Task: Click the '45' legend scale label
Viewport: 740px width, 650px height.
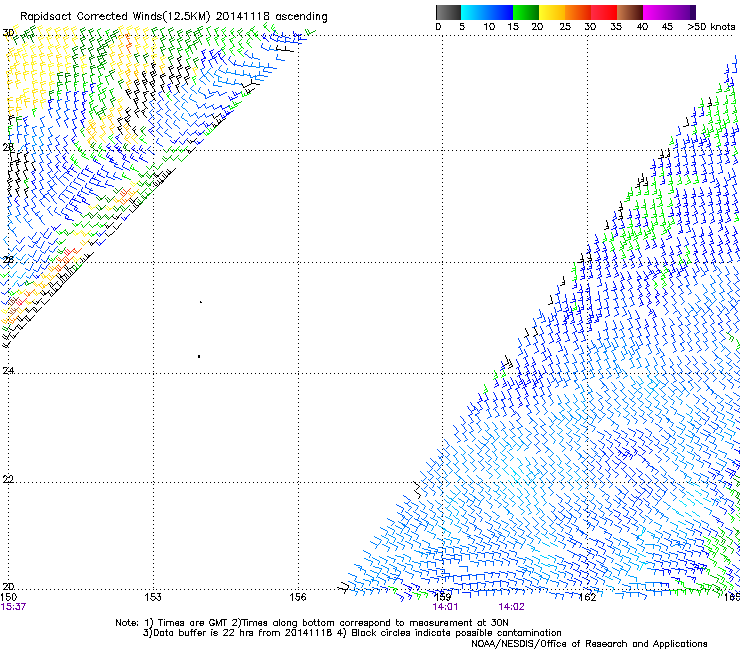Action: 667,27
